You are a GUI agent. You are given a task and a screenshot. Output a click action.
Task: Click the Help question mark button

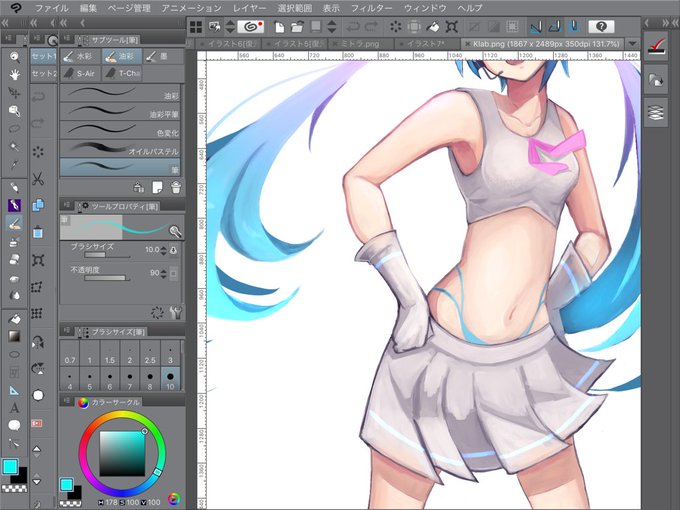pyautogui.click(x=601, y=27)
